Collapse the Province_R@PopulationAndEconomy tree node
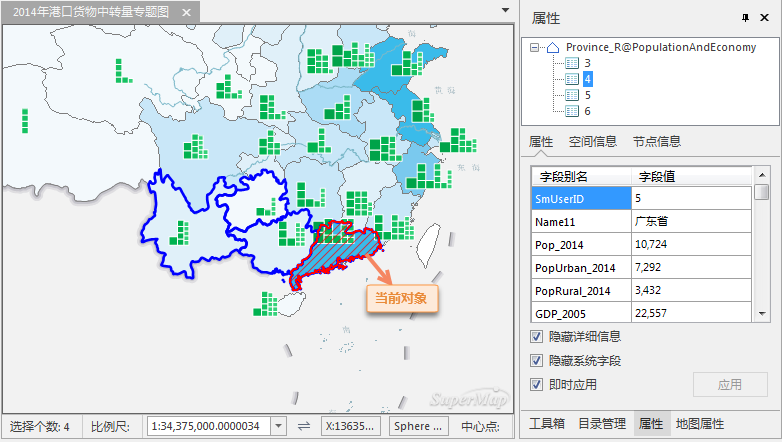Image resolution: width=782 pixels, height=442 pixels. [536, 47]
